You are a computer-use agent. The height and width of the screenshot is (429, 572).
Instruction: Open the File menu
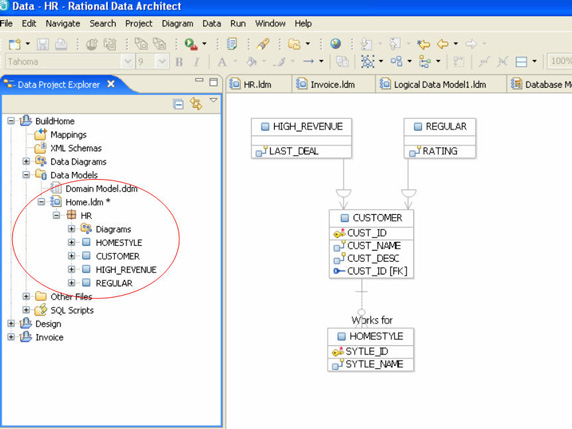tap(6, 24)
